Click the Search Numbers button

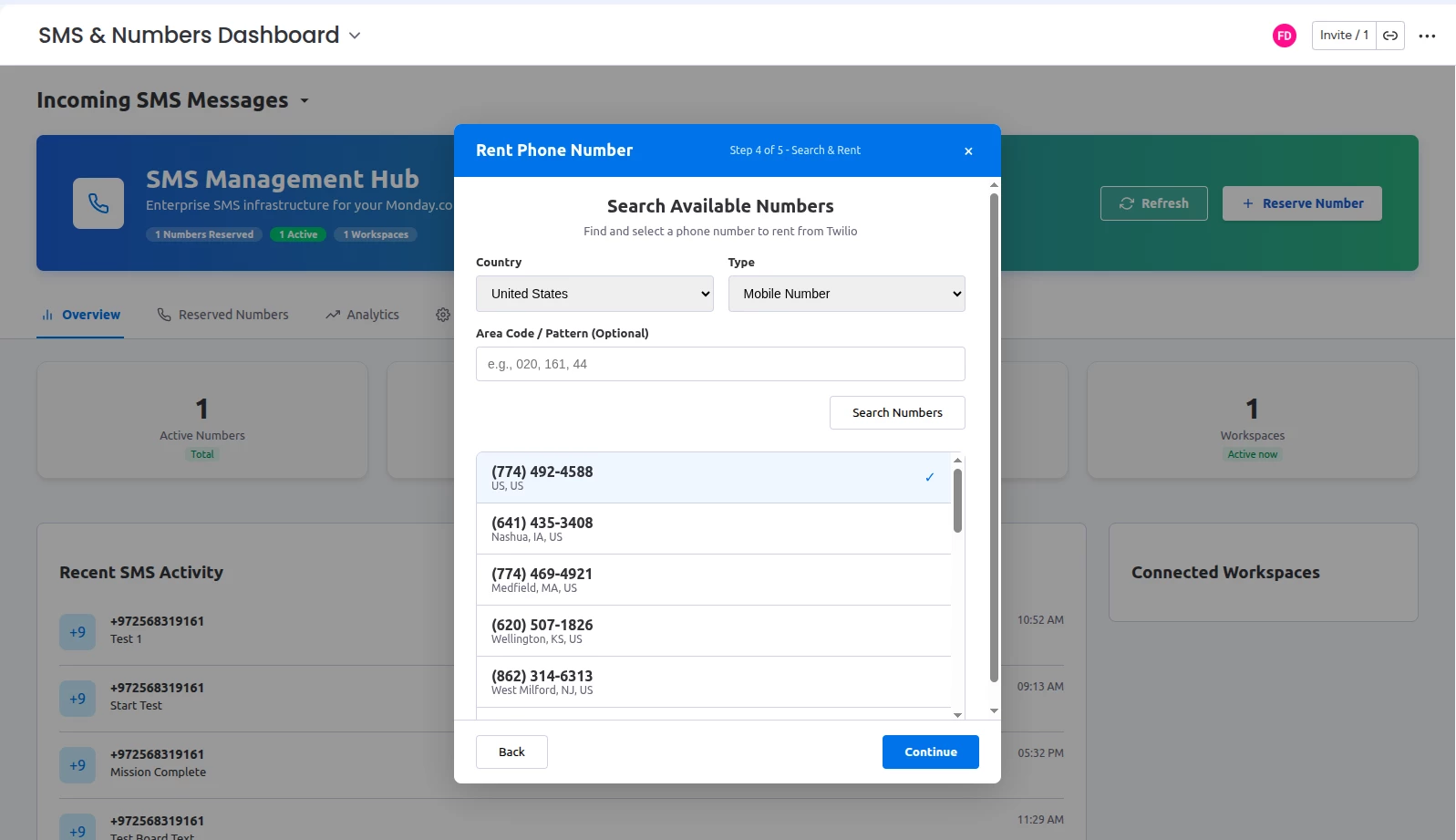click(x=897, y=412)
